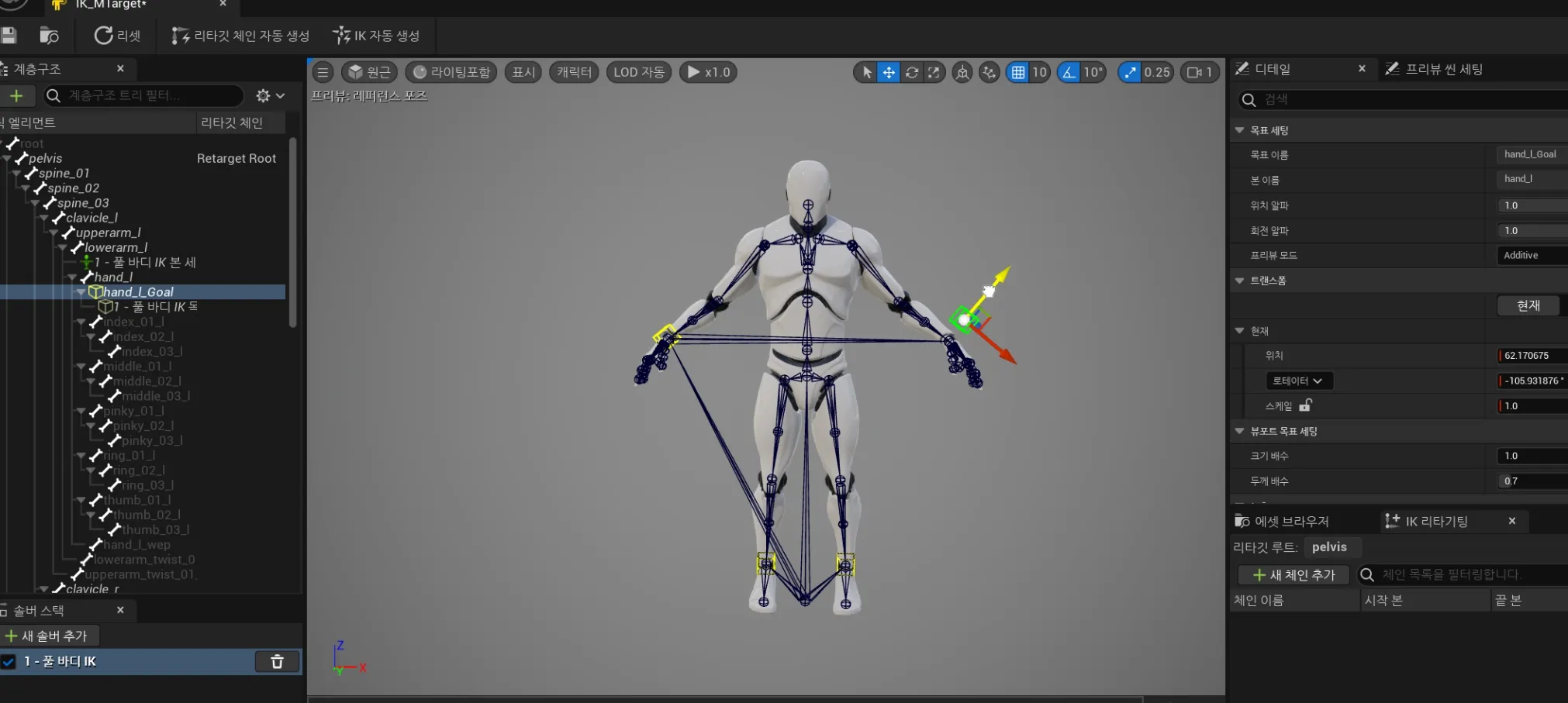Open the x1.0 playback speed menu

tap(709, 72)
